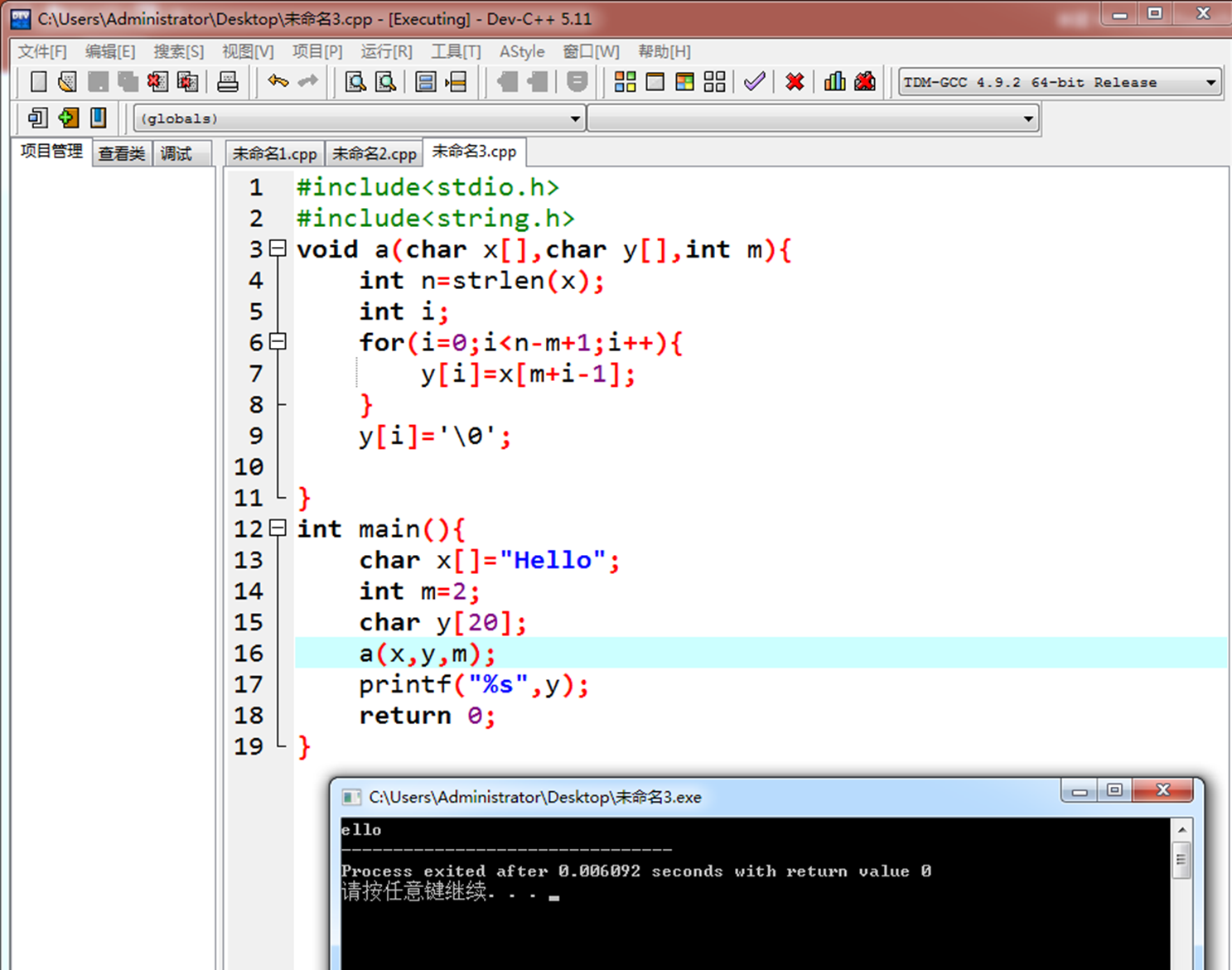
Task: Maximize the 未命名3.exe console window
Action: pos(1114,791)
